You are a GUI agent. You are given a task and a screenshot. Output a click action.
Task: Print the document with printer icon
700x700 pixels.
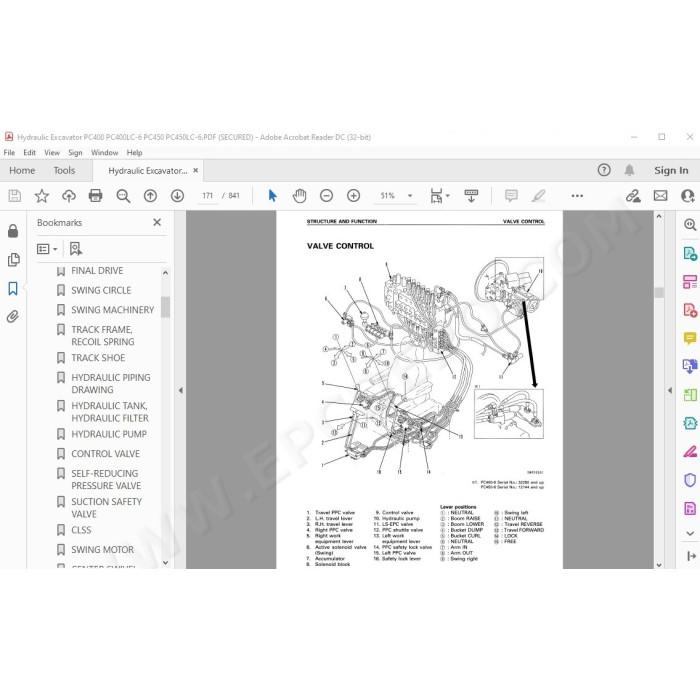(96, 196)
